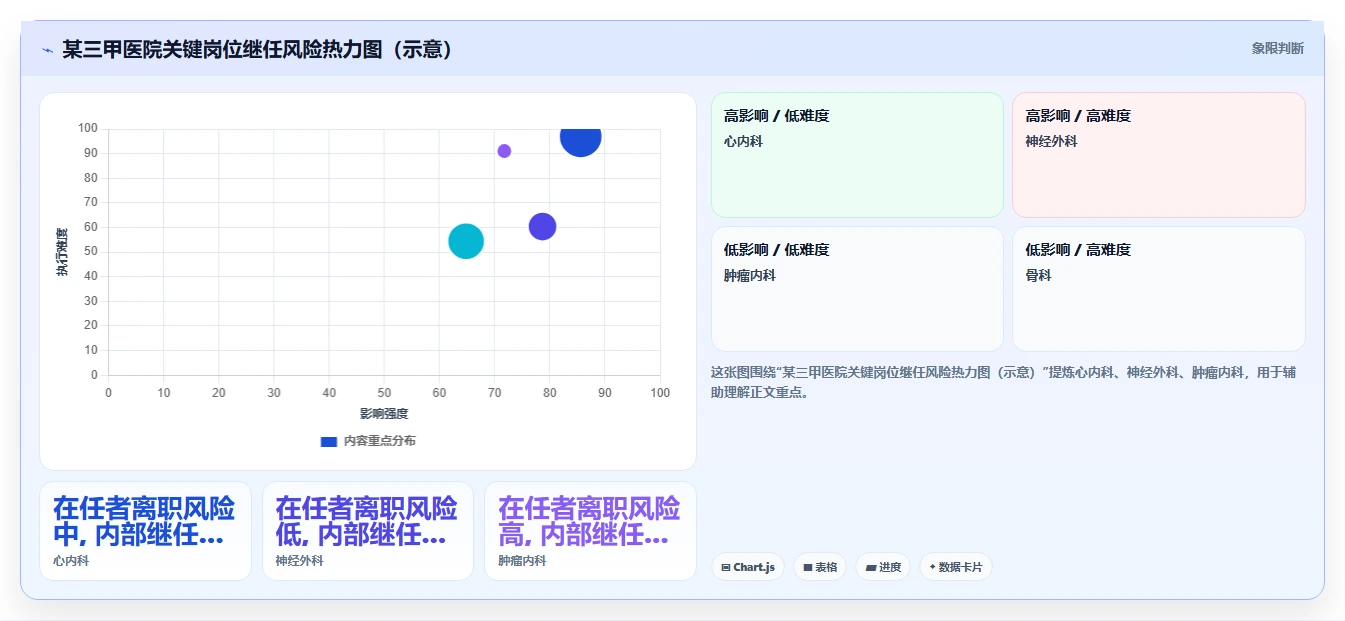
Task: Click the 执行难度 y-axis label
Action: pyautogui.click(x=62, y=252)
